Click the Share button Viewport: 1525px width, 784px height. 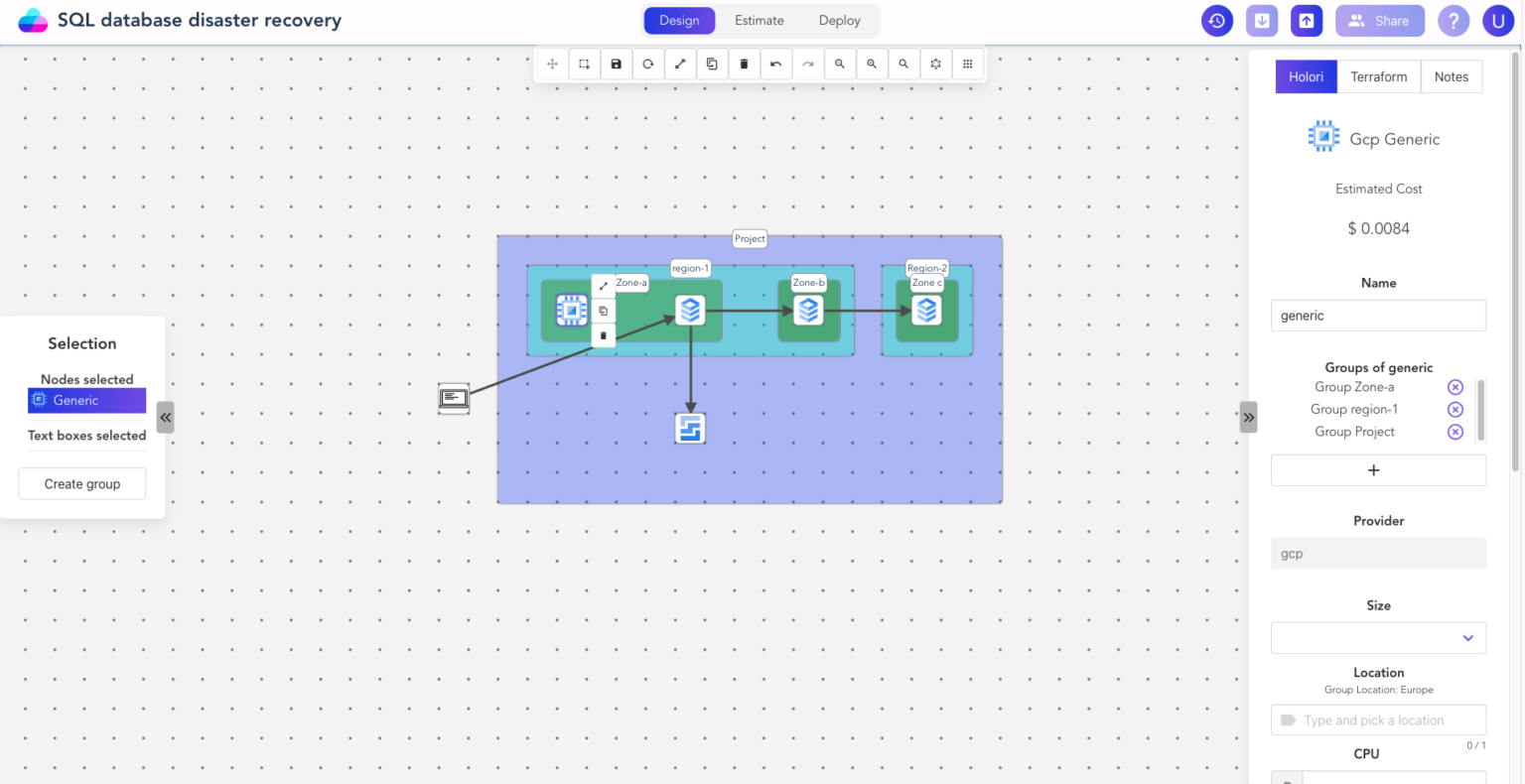pos(1379,21)
